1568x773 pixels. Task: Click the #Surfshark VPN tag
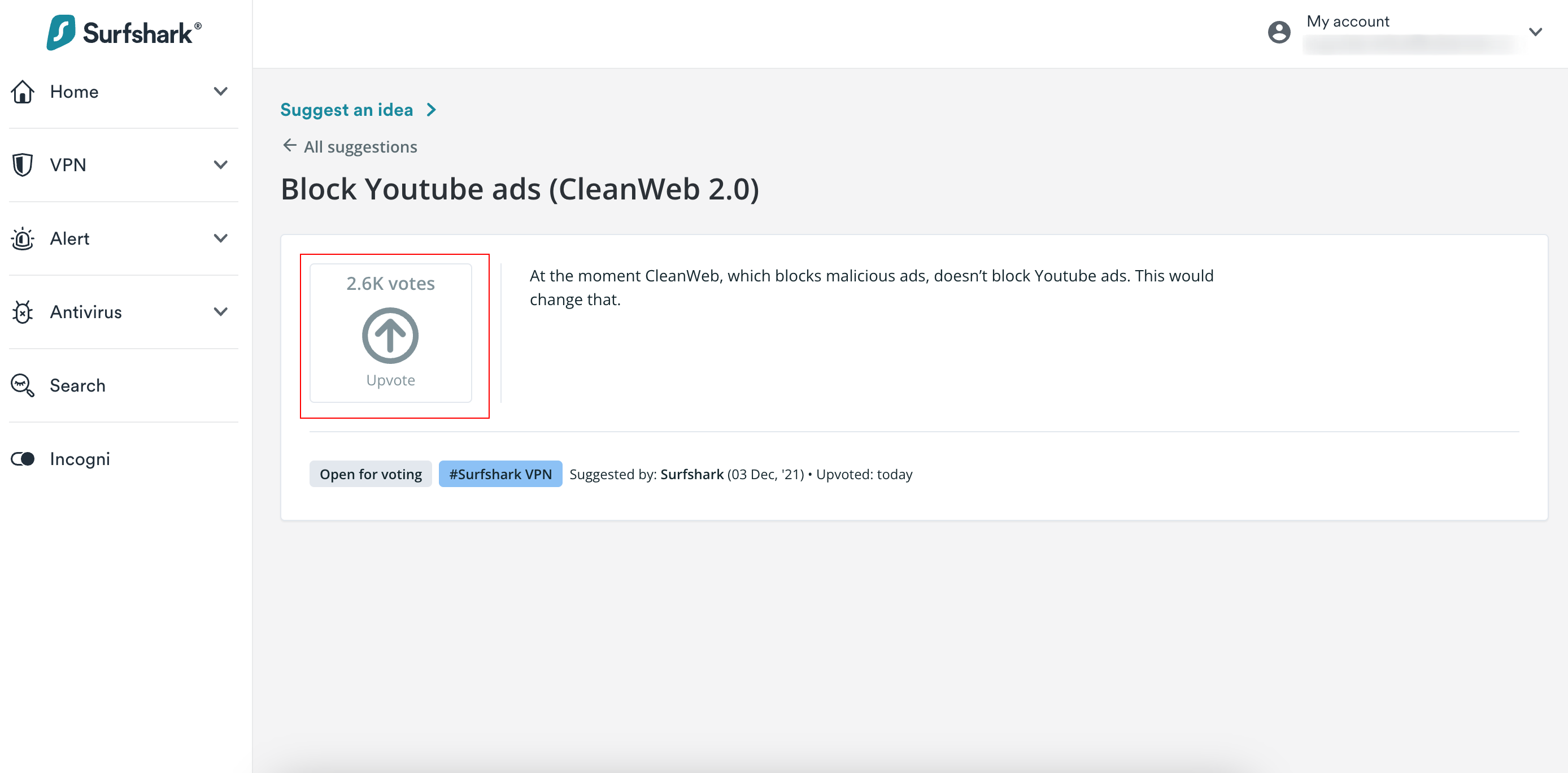pyautogui.click(x=500, y=474)
